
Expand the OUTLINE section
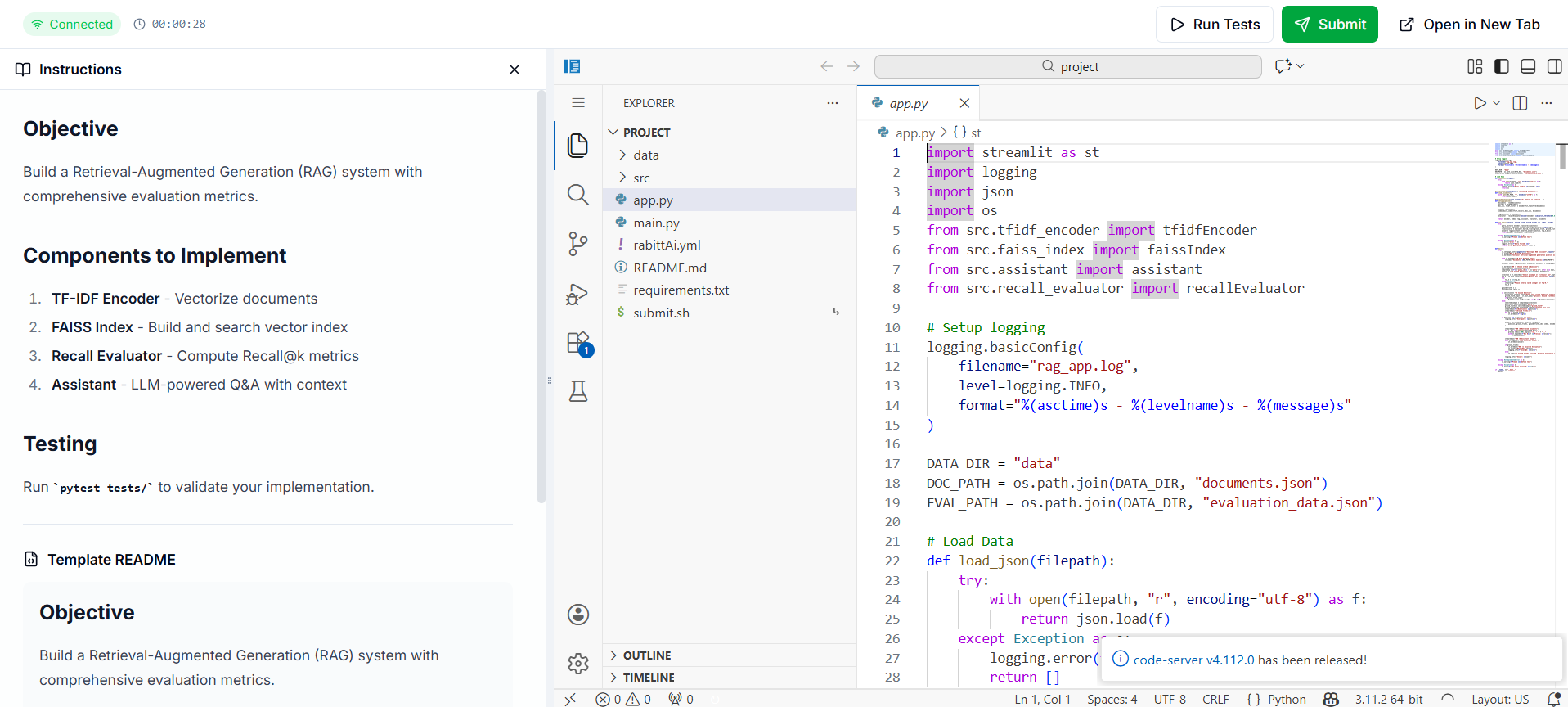point(646,655)
